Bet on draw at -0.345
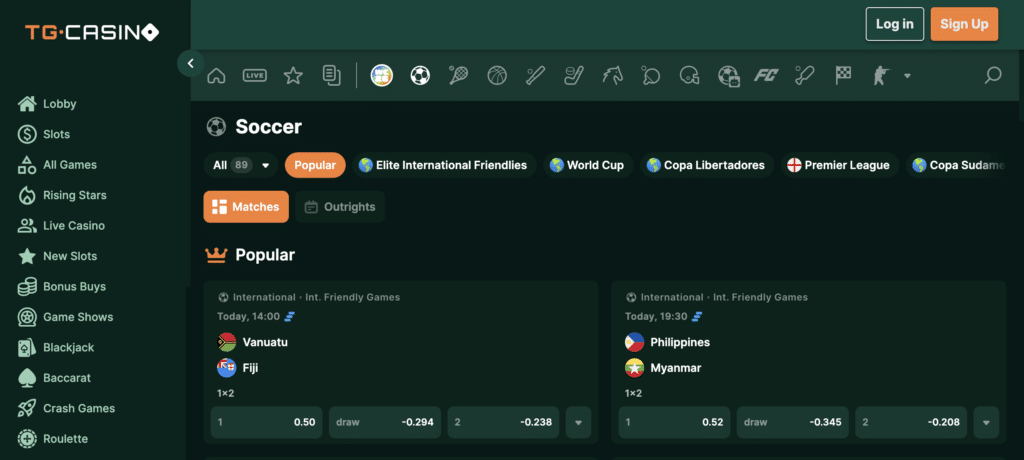Viewport: 1024px width, 460px height. 793,422
